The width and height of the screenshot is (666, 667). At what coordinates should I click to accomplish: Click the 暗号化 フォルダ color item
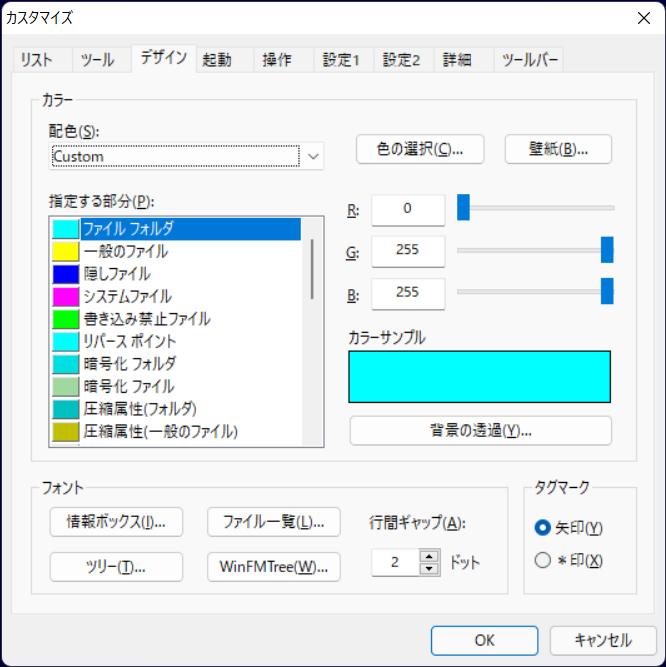click(129, 363)
